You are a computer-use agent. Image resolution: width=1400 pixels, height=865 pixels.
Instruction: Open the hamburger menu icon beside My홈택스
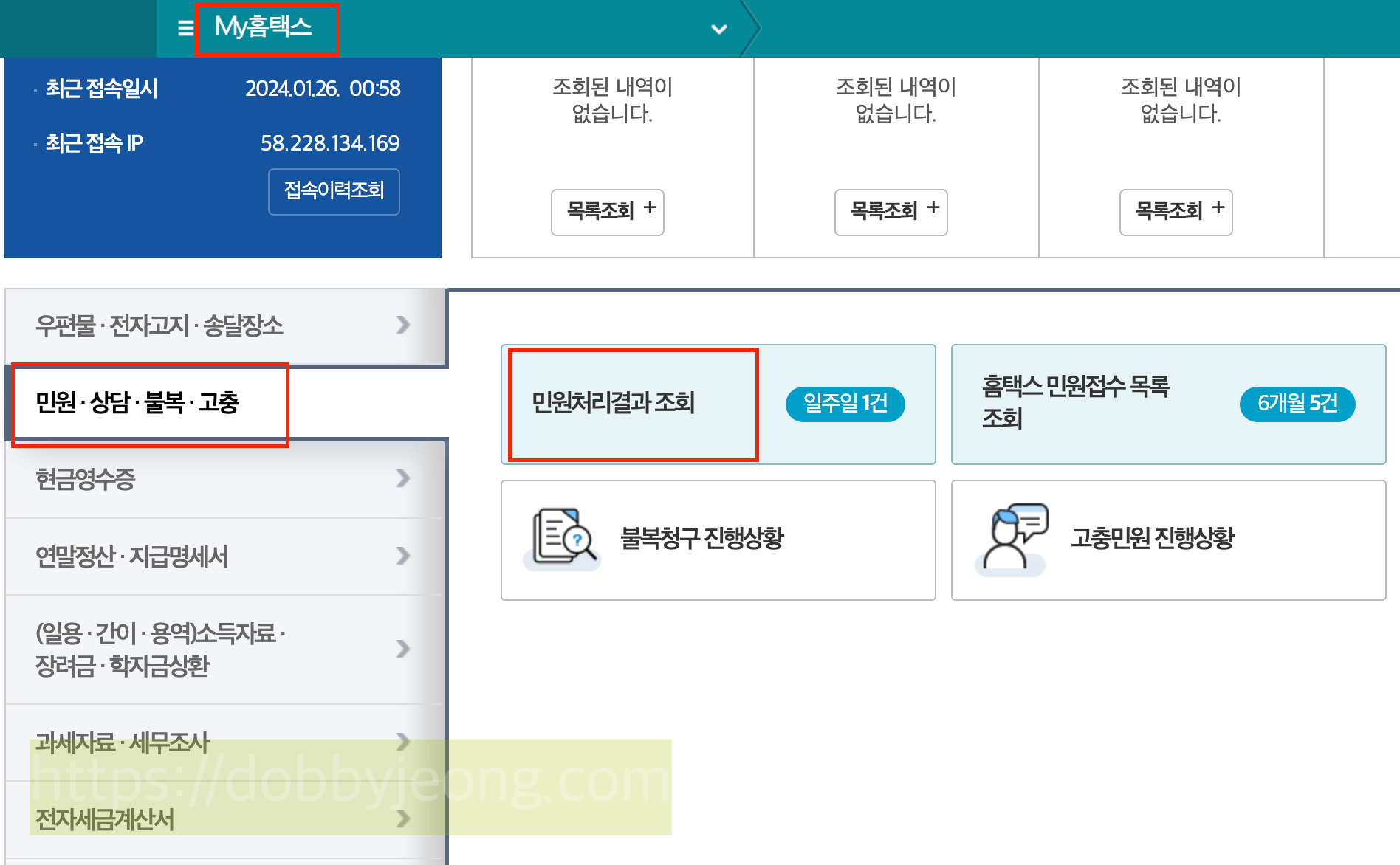(x=185, y=28)
